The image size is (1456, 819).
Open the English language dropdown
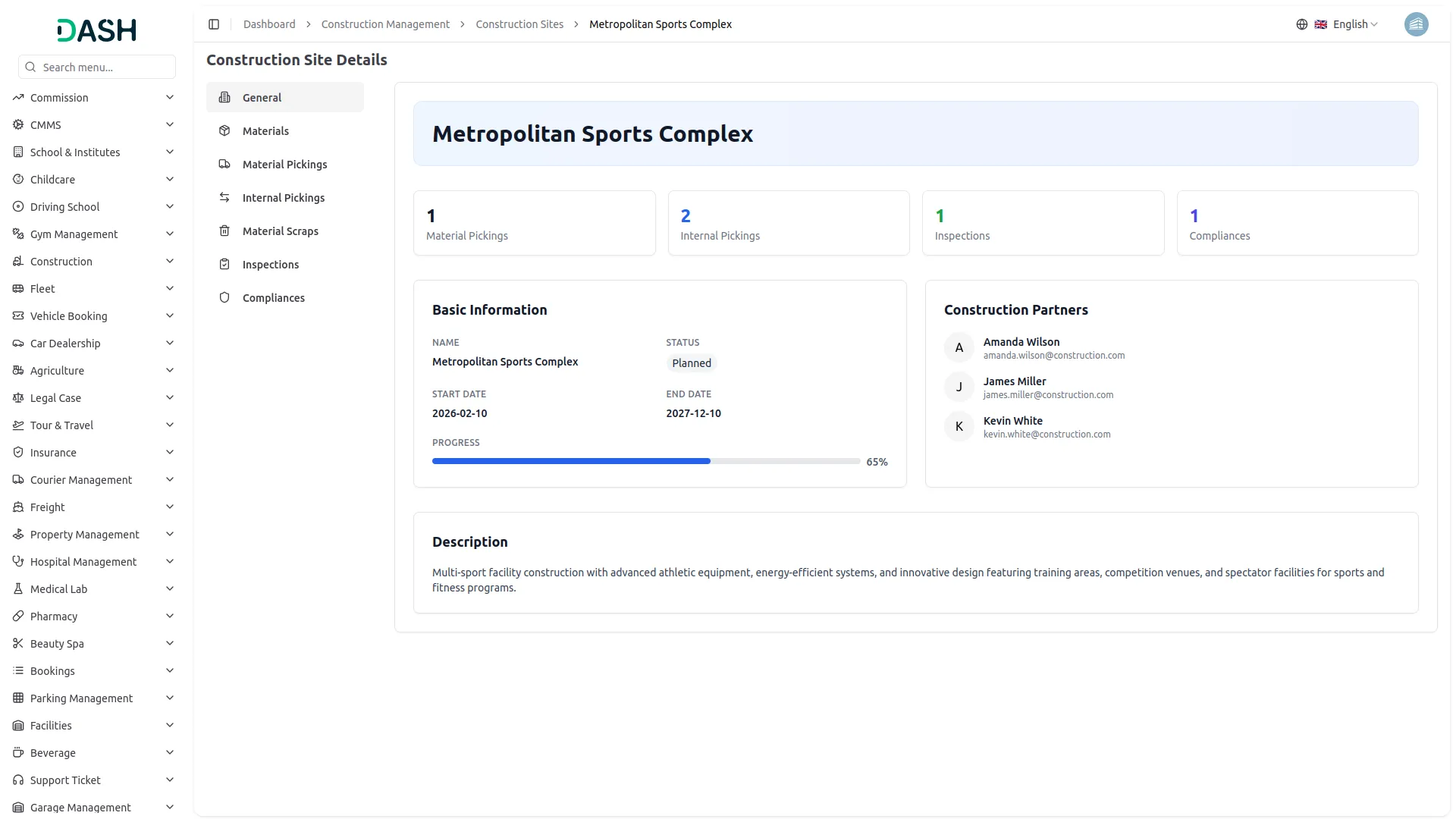(x=1354, y=24)
